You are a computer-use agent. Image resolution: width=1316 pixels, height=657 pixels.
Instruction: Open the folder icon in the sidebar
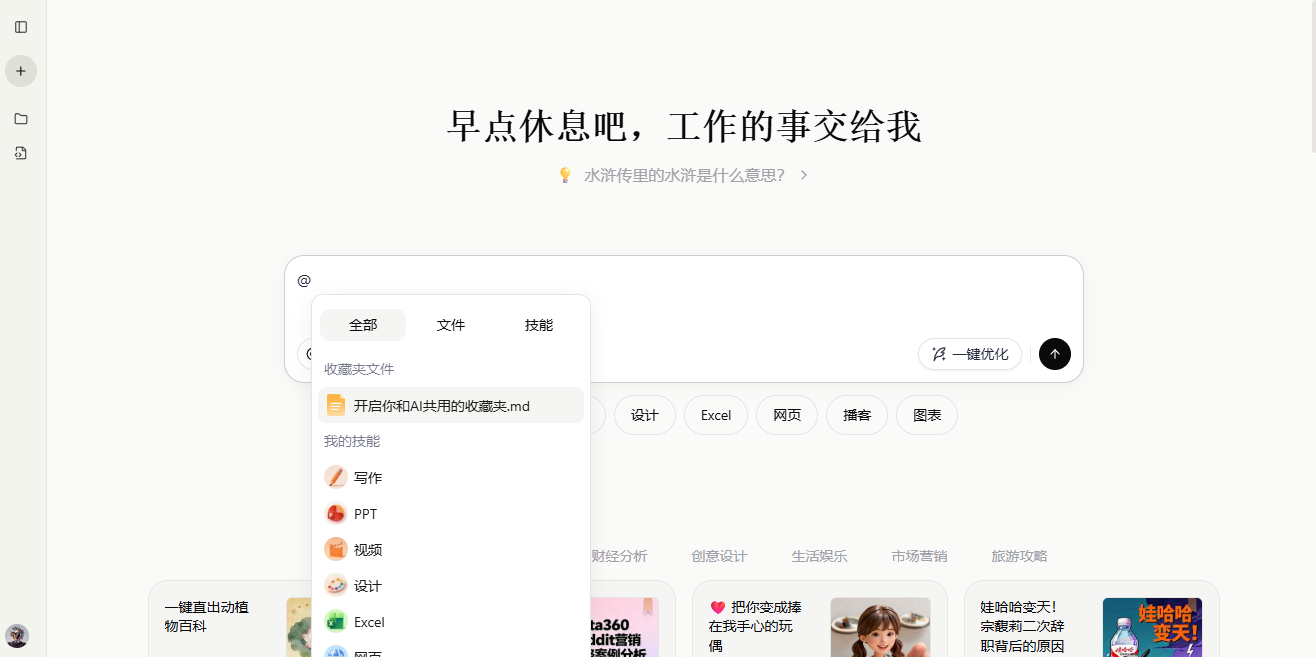pos(20,119)
